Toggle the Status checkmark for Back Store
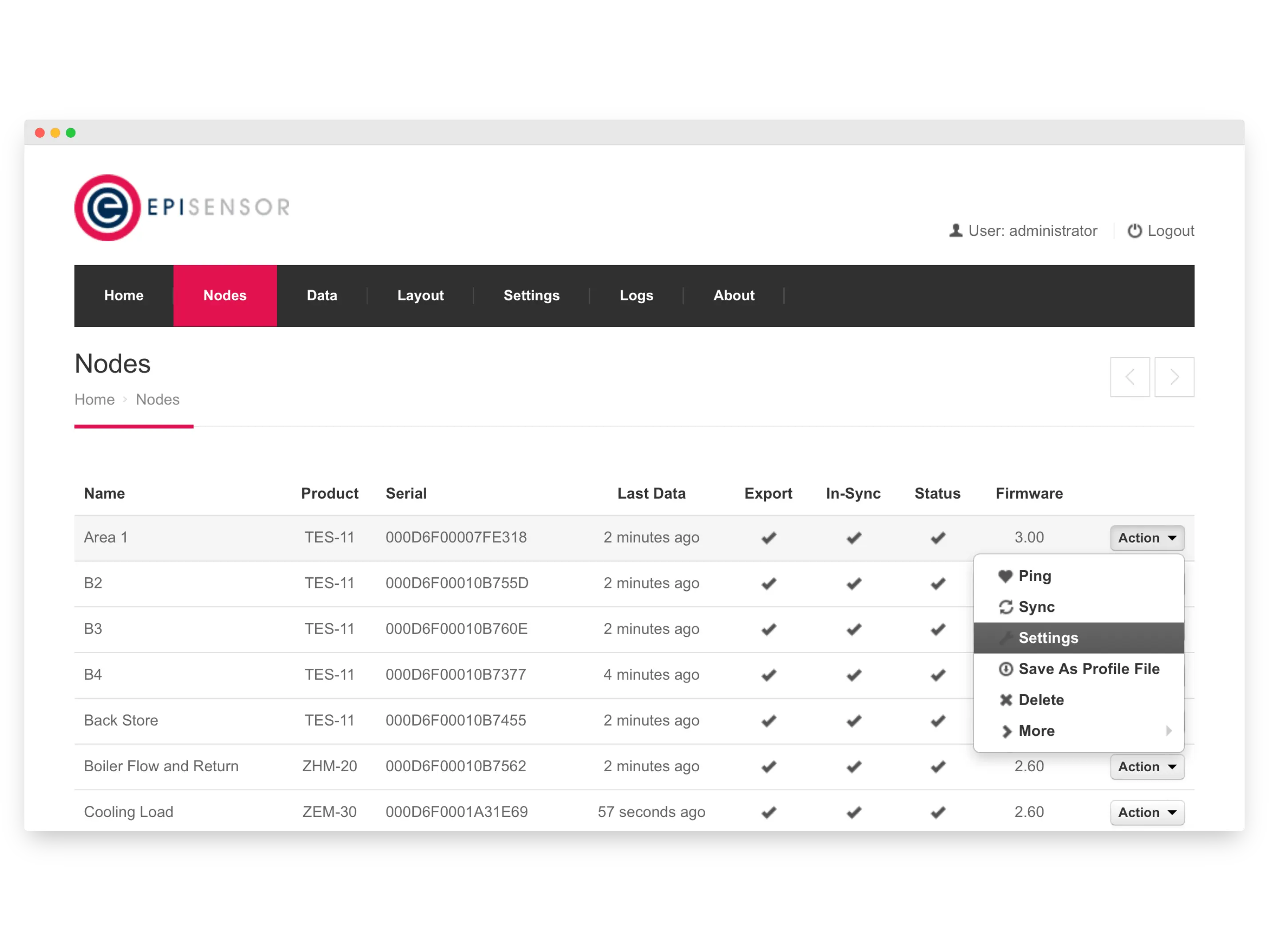 pyautogui.click(x=937, y=721)
